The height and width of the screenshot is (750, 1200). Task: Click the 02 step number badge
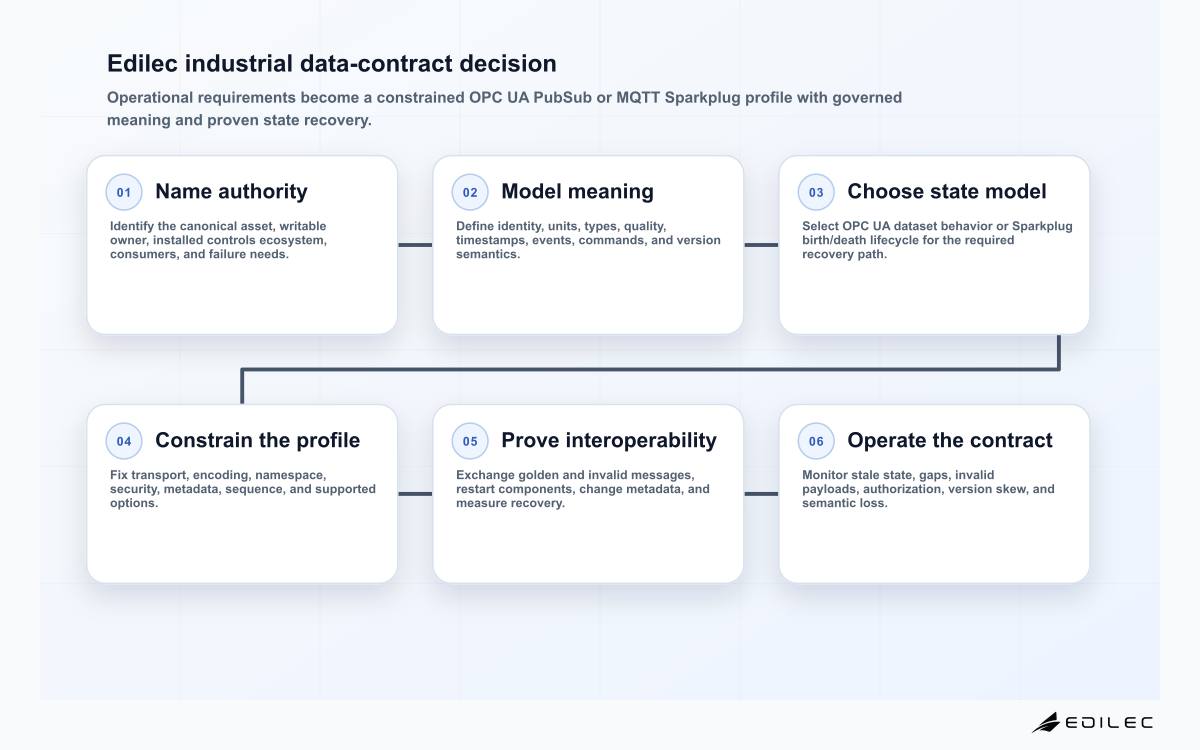click(x=470, y=192)
